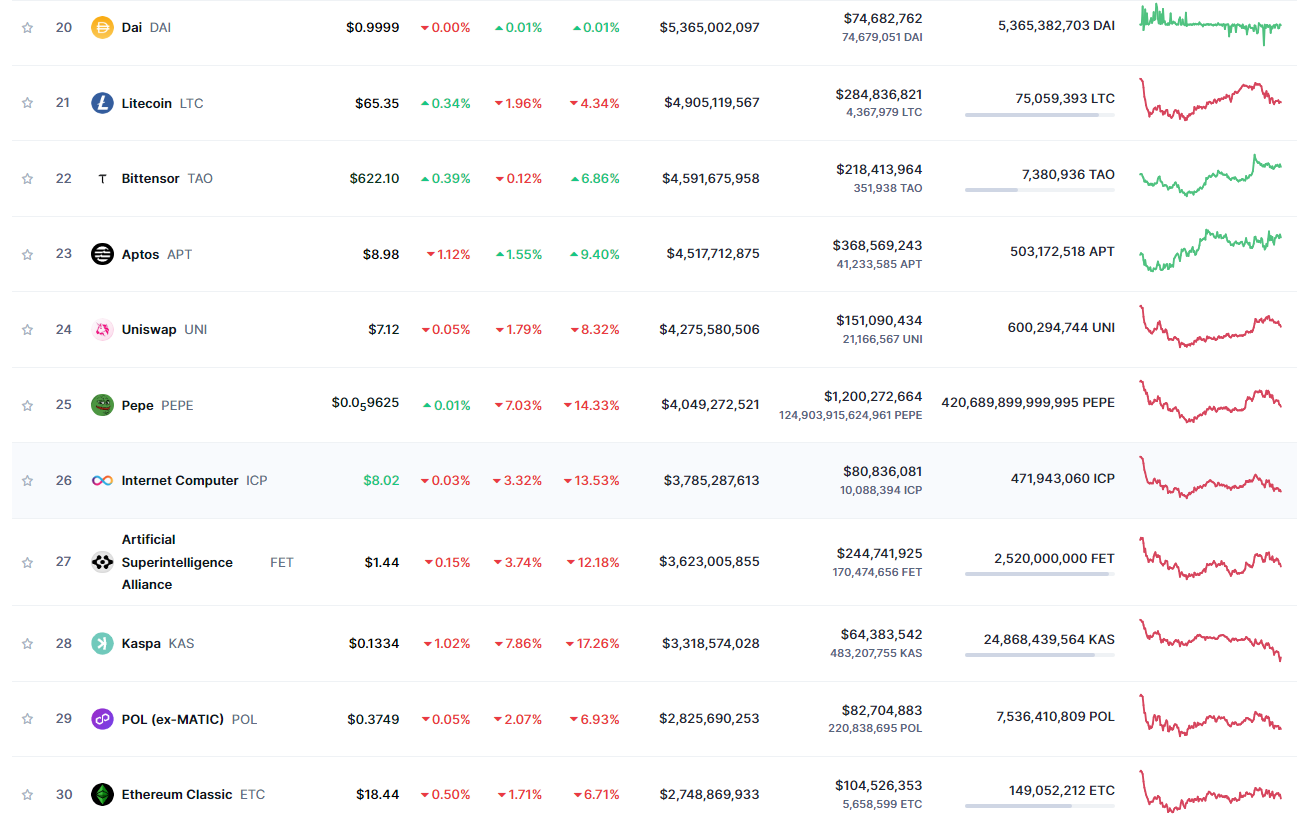This screenshot has width=1310, height=824.
Task: Click Litecoin circulating supply progress bar
Action: (x=1040, y=115)
